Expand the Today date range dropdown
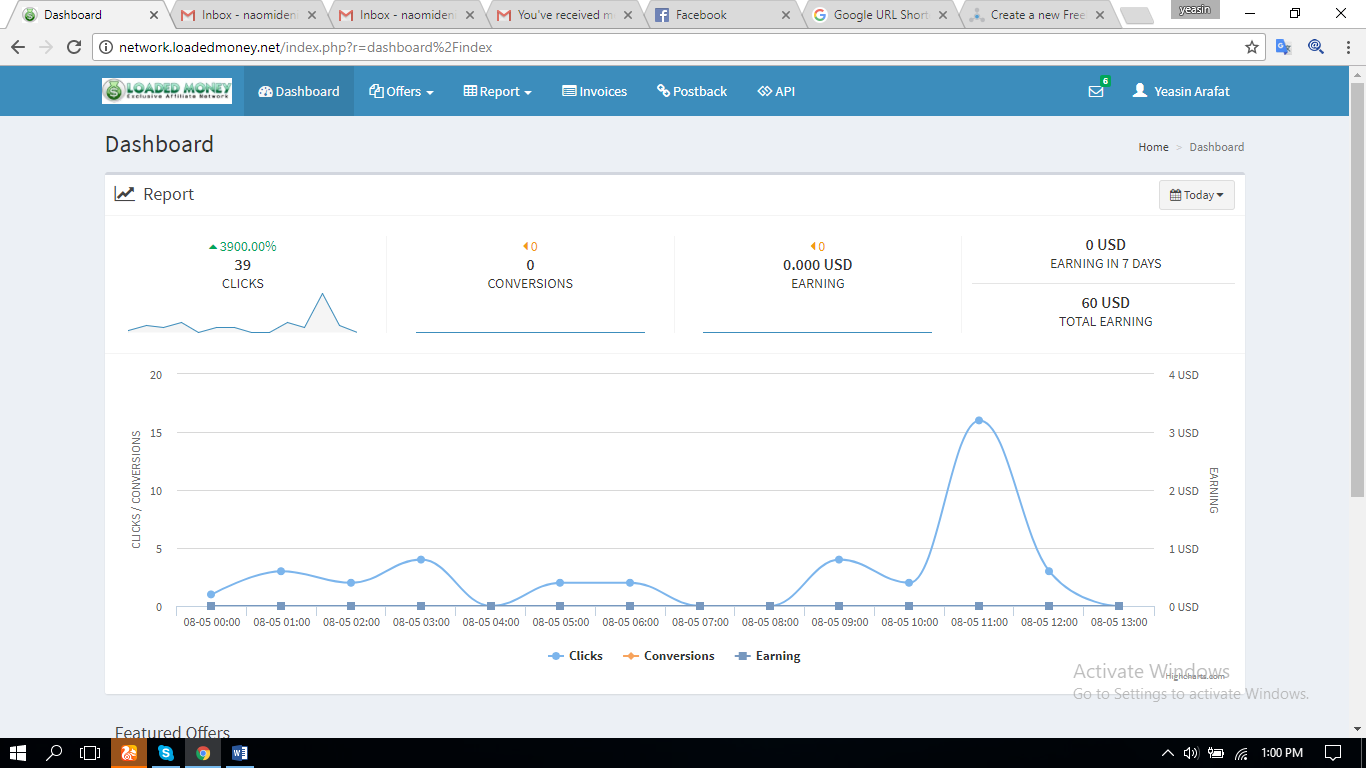This screenshot has height=768, width=1366. (x=1196, y=195)
